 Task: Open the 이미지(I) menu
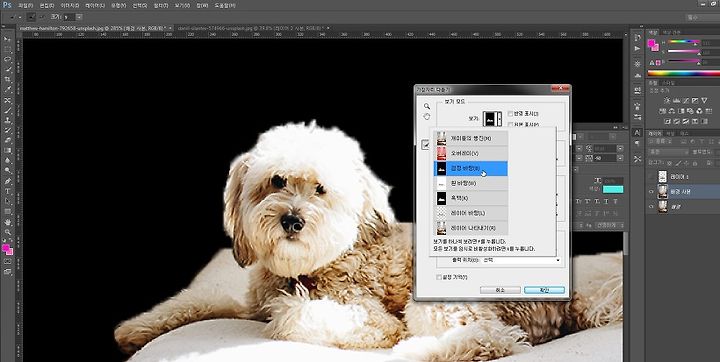coord(70,6)
